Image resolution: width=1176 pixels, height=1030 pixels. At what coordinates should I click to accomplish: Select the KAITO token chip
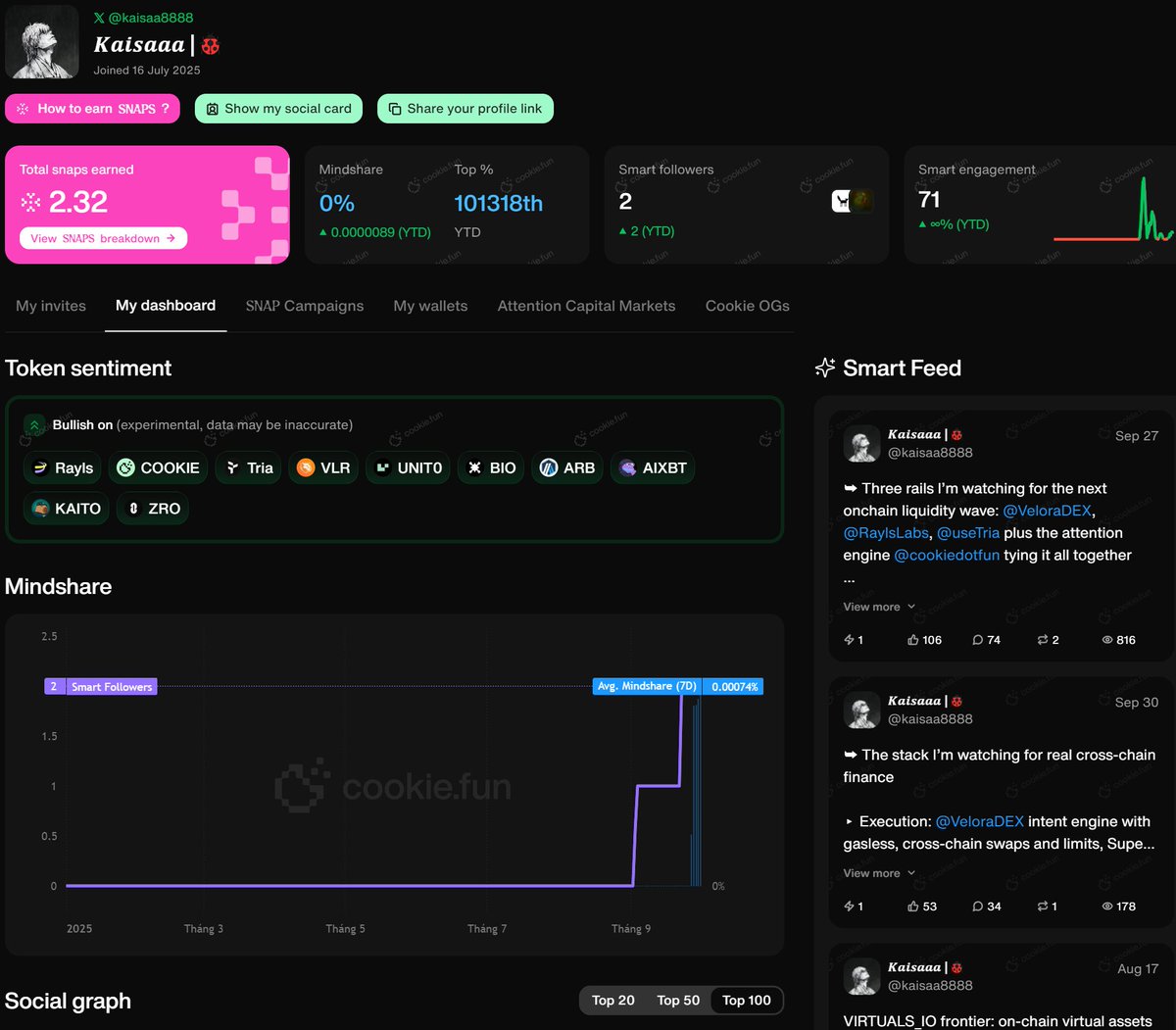tap(67, 509)
